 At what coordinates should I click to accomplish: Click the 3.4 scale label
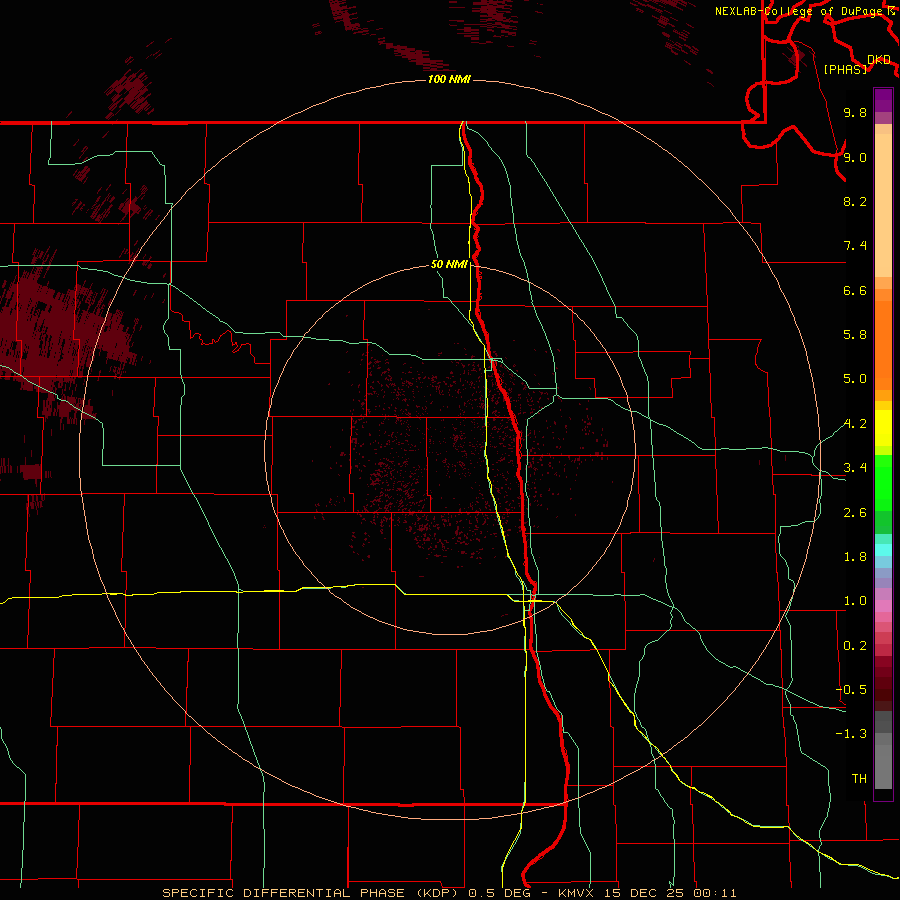855,468
